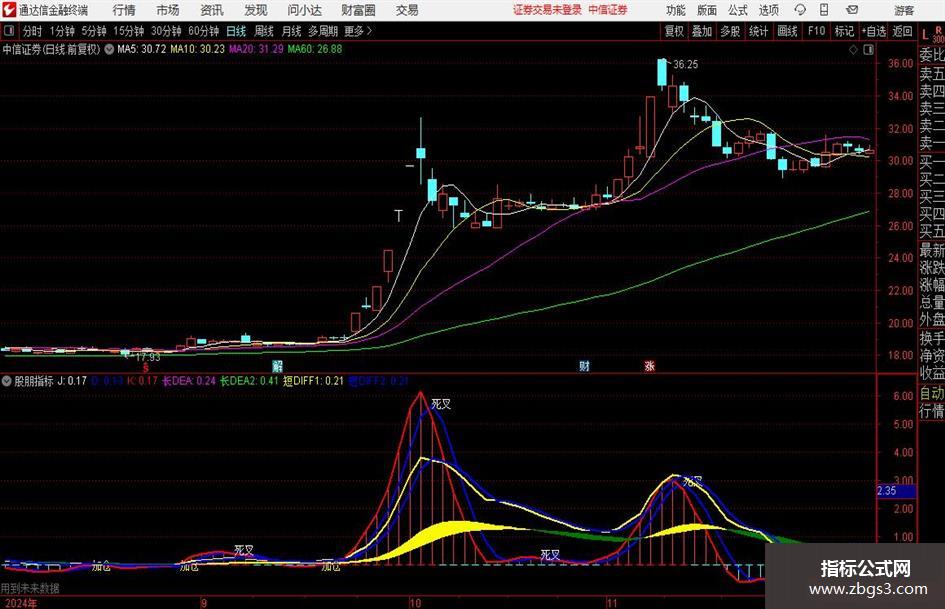Screen dimensions: 945x609
Task: Open the 版面 menu
Action: tap(706, 10)
